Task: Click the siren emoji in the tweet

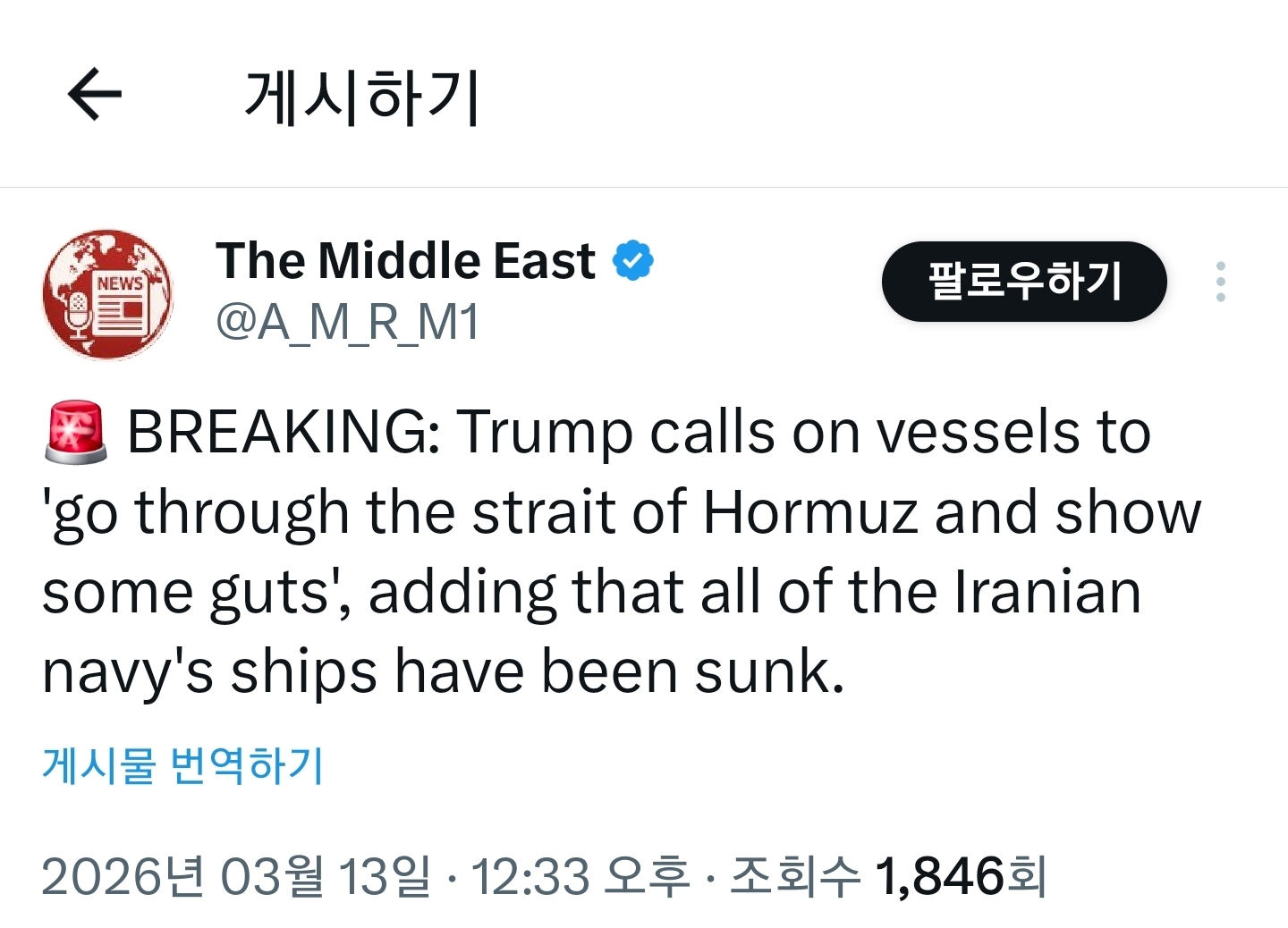Action: 77,431
